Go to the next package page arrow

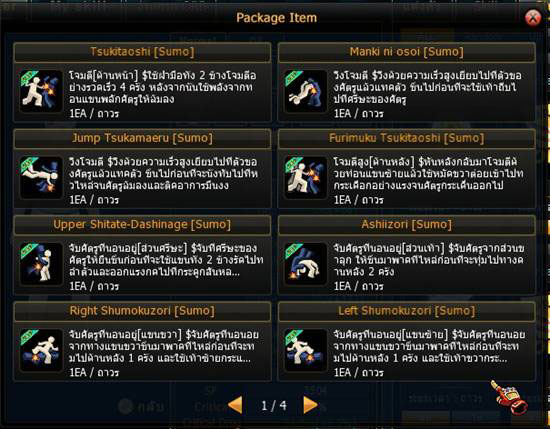[310, 405]
